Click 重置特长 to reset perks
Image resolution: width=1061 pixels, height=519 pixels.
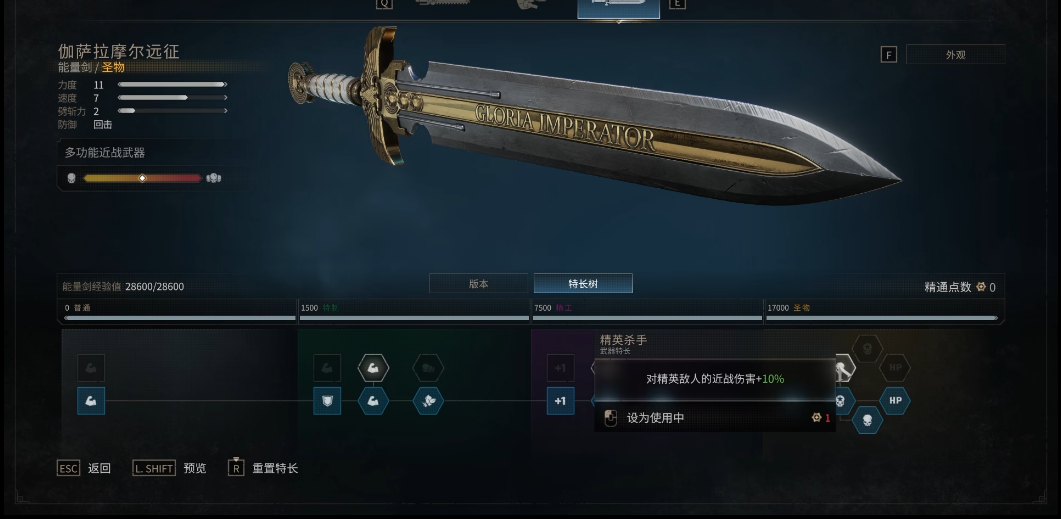275,468
